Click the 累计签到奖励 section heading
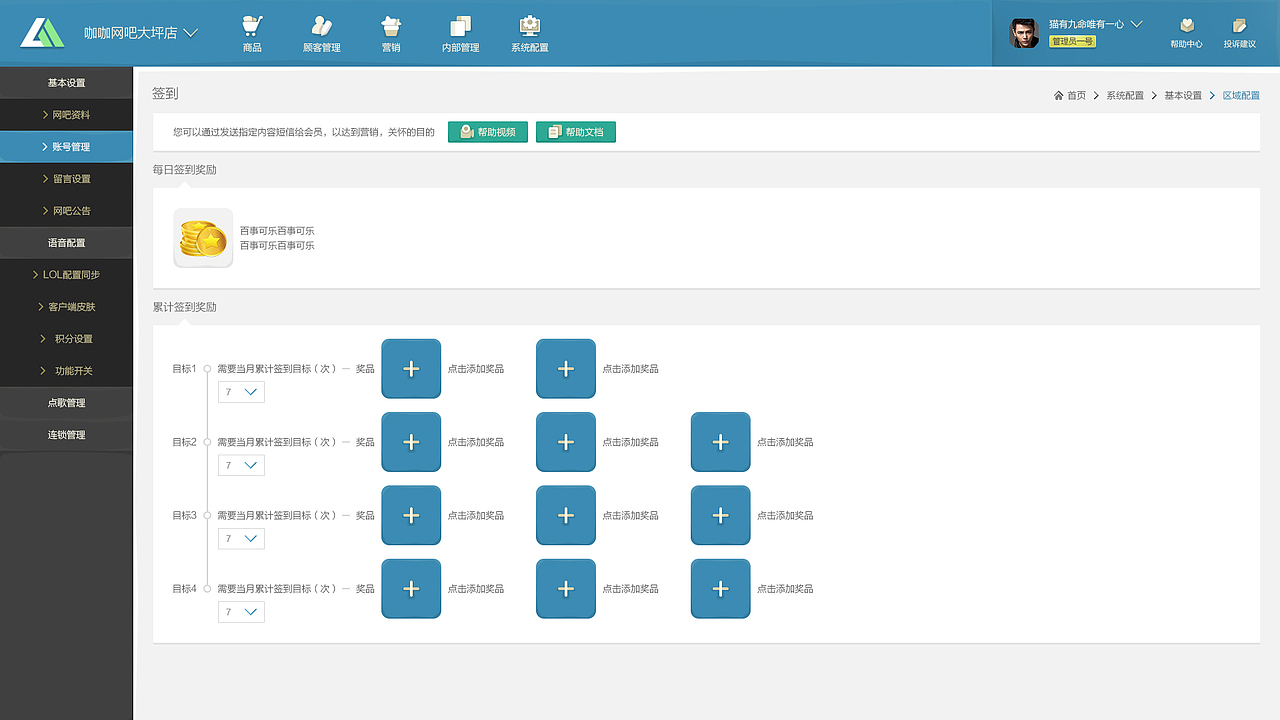Screen dimensions: 1280x720 click(x=185, y=307)
